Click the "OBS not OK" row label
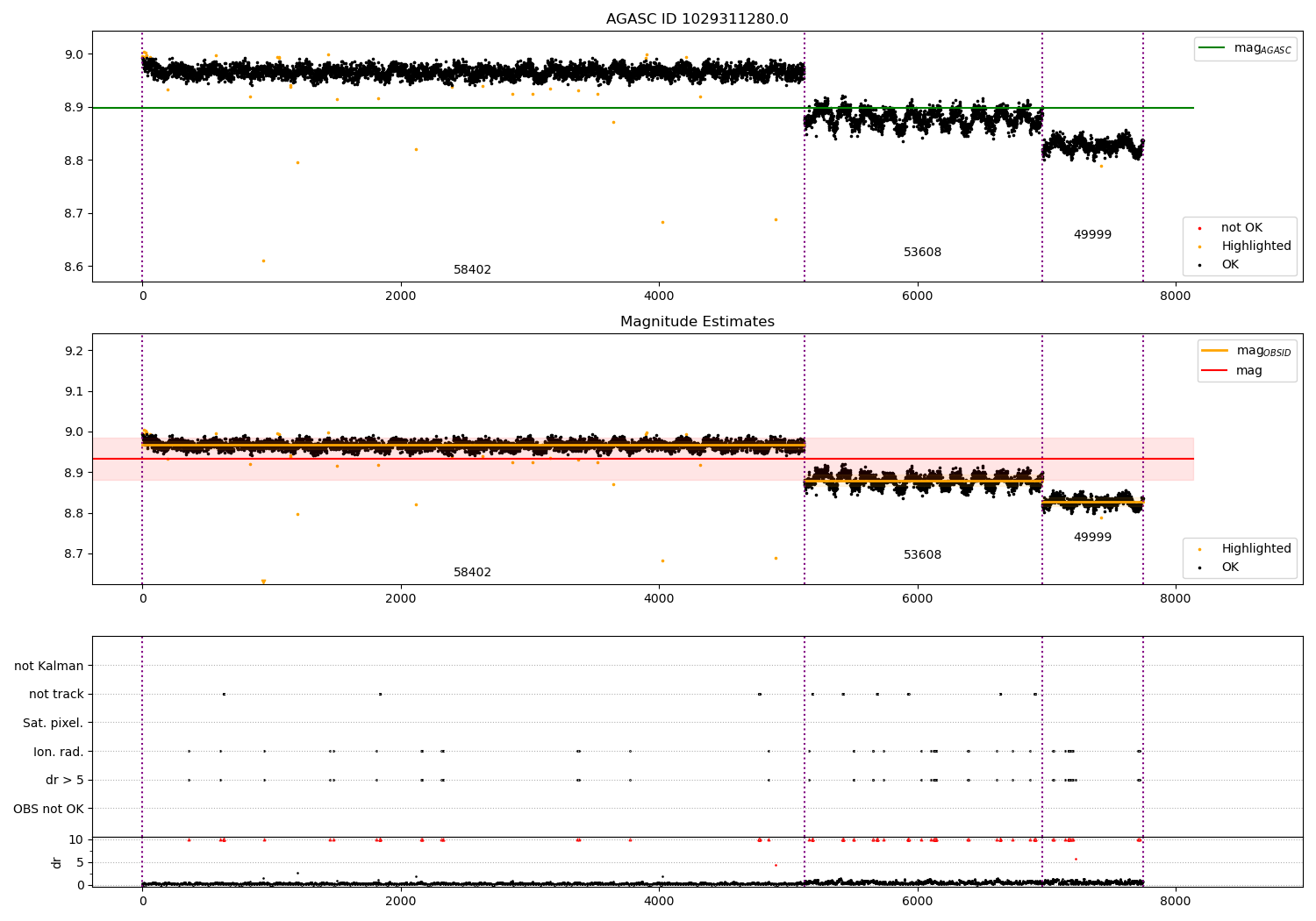 click(48, 809)
